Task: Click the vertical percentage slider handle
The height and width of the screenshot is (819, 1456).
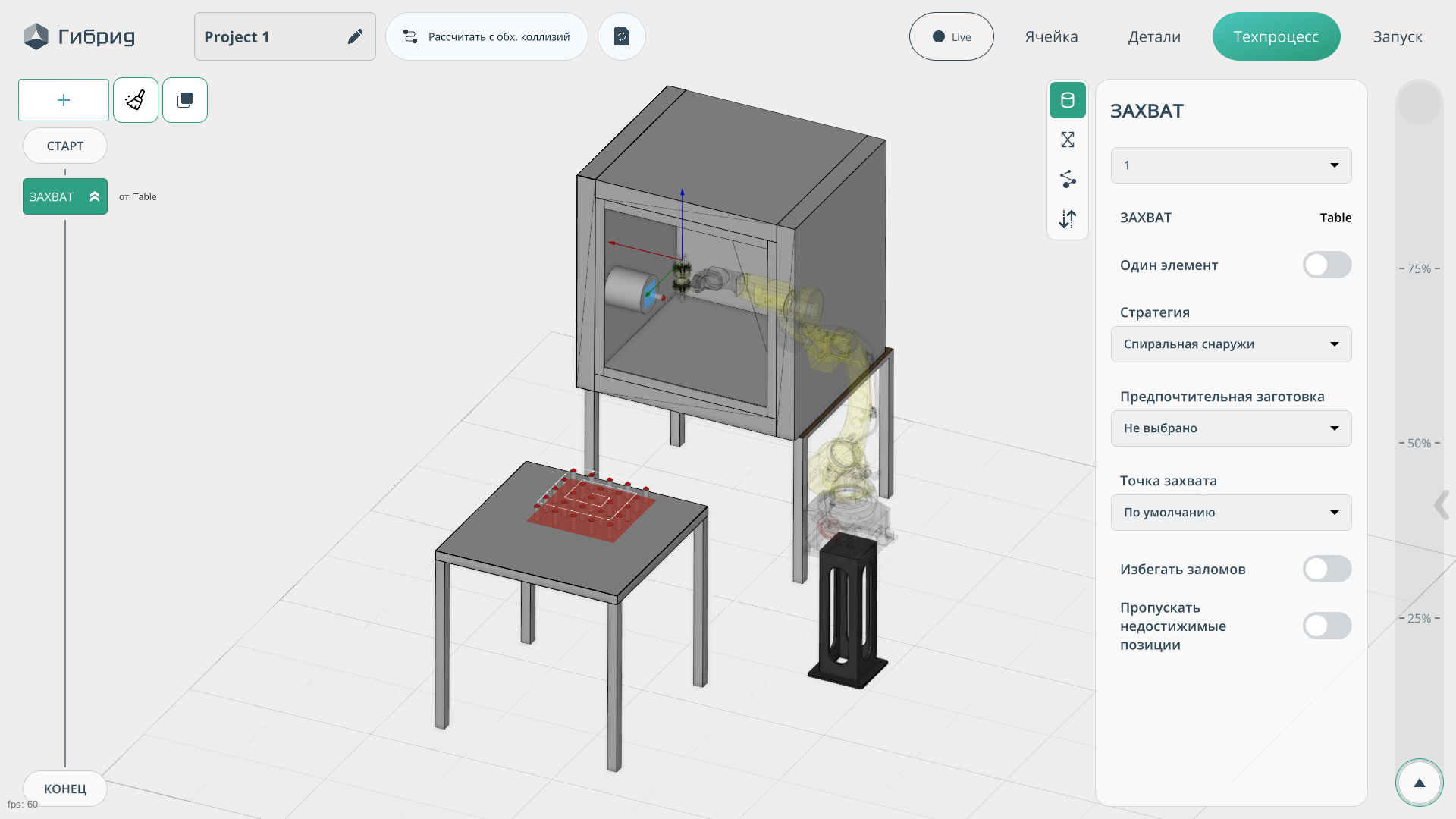Action: (1419, 102)
